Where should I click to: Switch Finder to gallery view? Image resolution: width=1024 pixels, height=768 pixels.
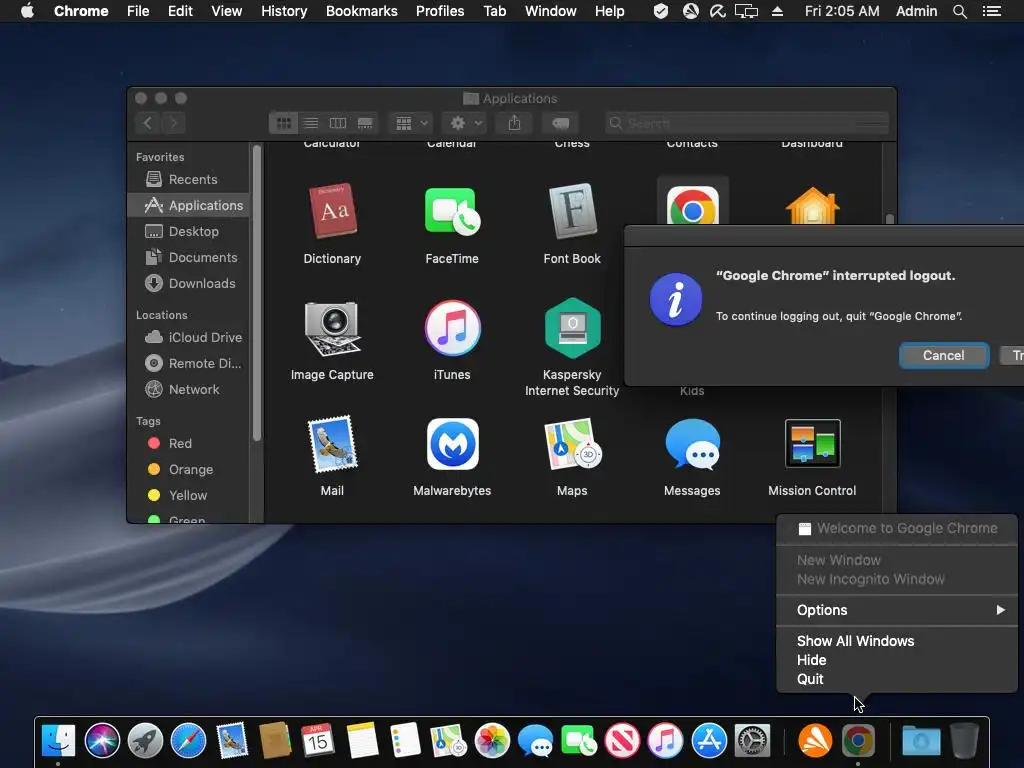(365, 123)
